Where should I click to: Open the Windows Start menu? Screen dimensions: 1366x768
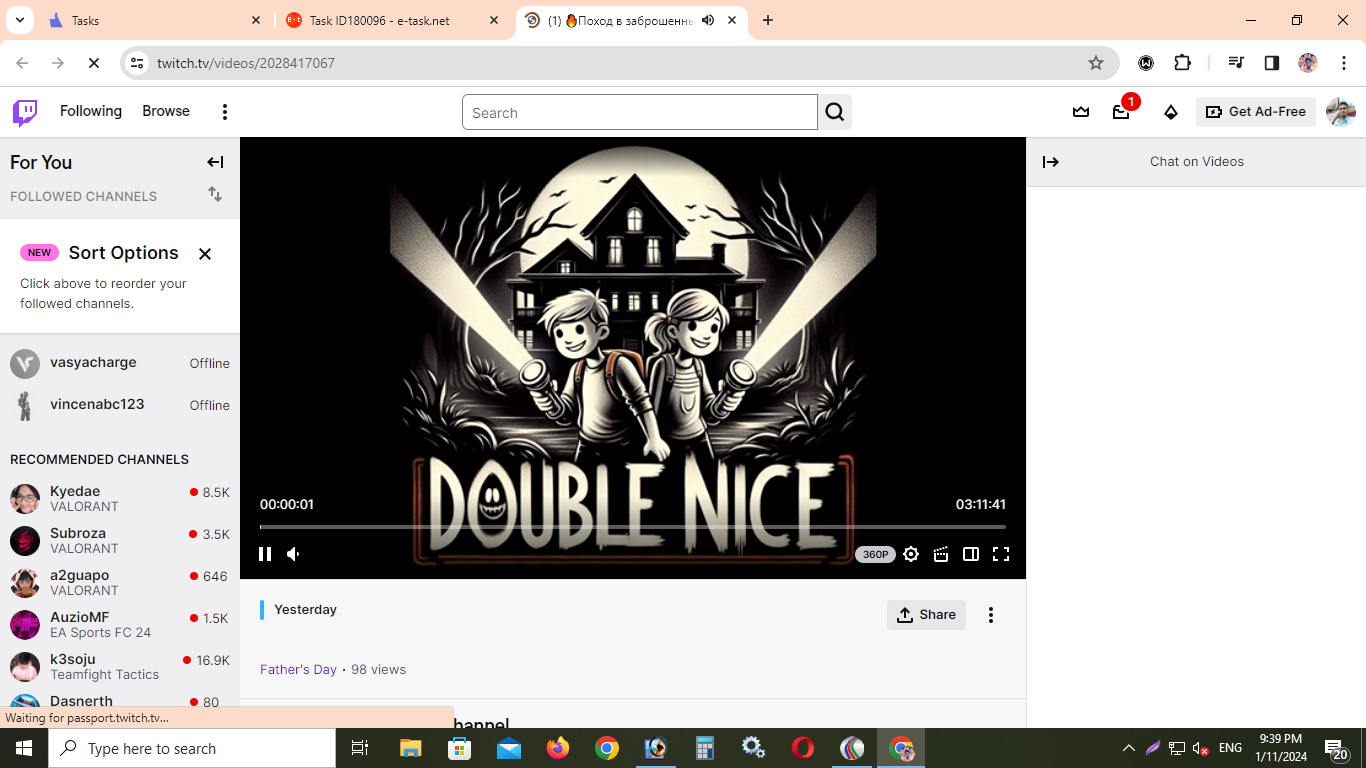[x=24, y=748]
